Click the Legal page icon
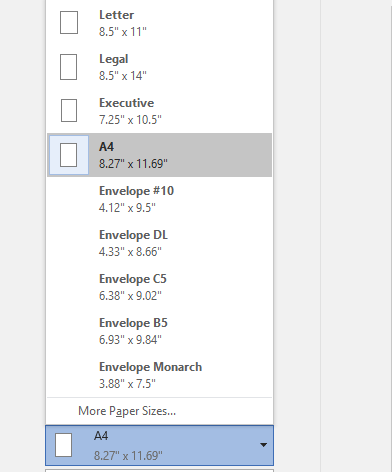The image size is (392, 472). tap(68, 67)
